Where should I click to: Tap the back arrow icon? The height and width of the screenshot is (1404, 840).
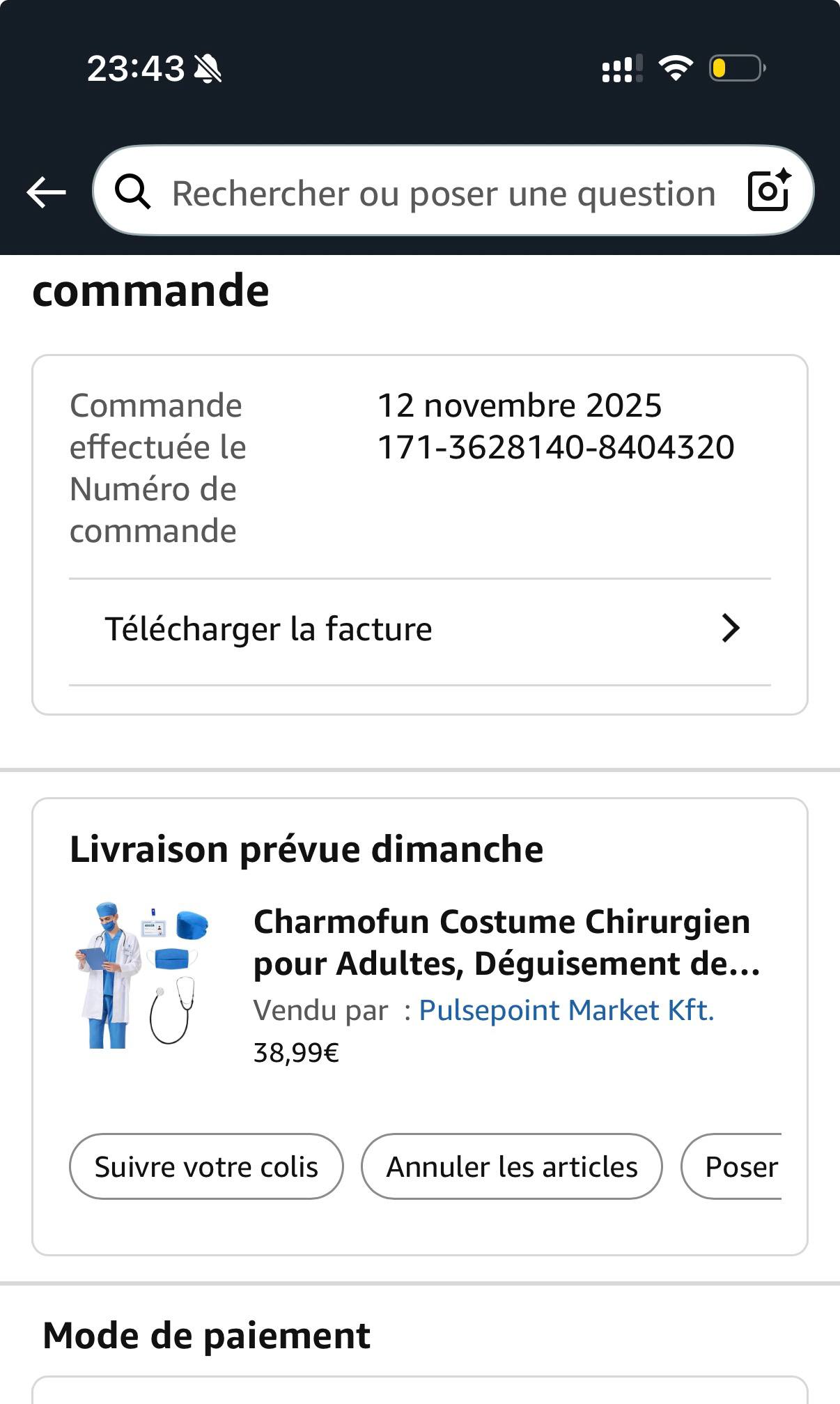tap(46, 192)
